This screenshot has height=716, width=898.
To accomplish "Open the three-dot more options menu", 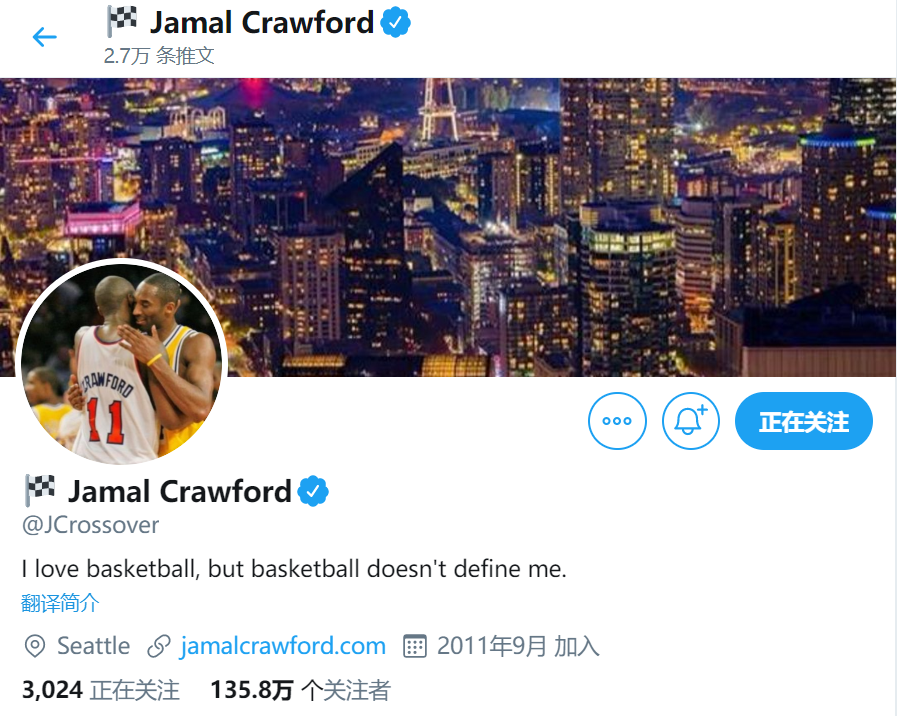I will [617, 421].
